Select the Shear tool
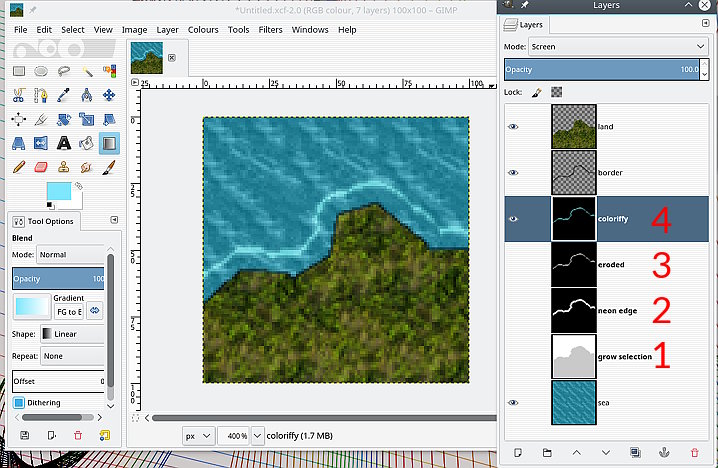Image resolution: width=718 pixels, height=468 pixels. pos(109,120)
